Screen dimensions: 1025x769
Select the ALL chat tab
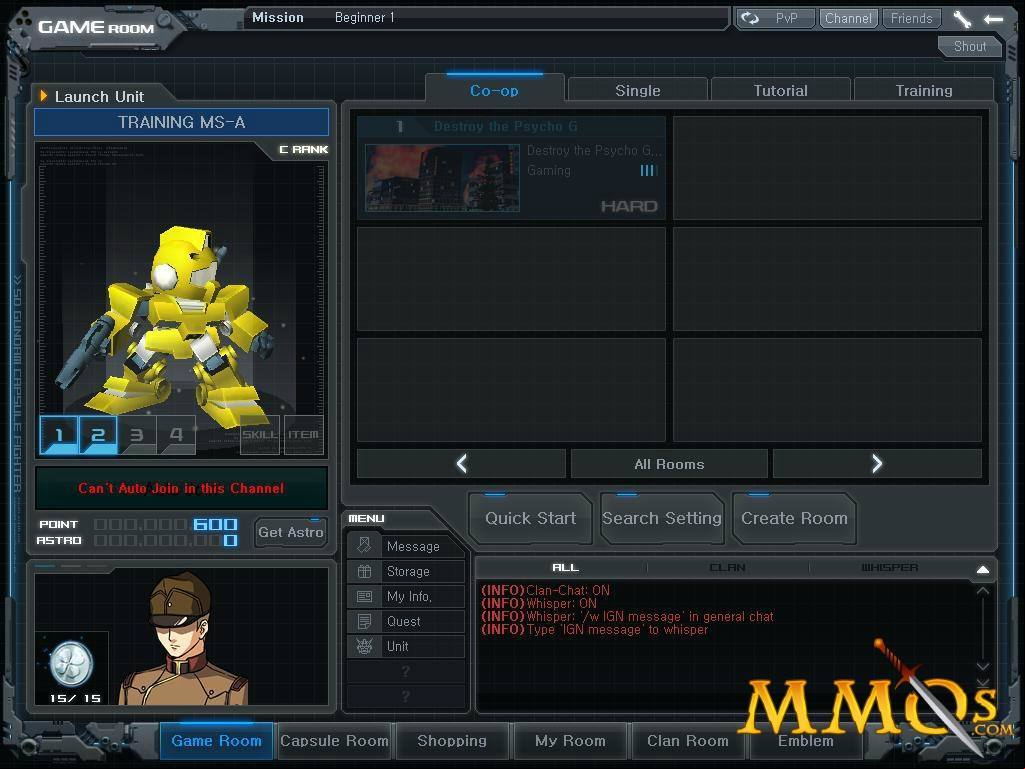565,568
